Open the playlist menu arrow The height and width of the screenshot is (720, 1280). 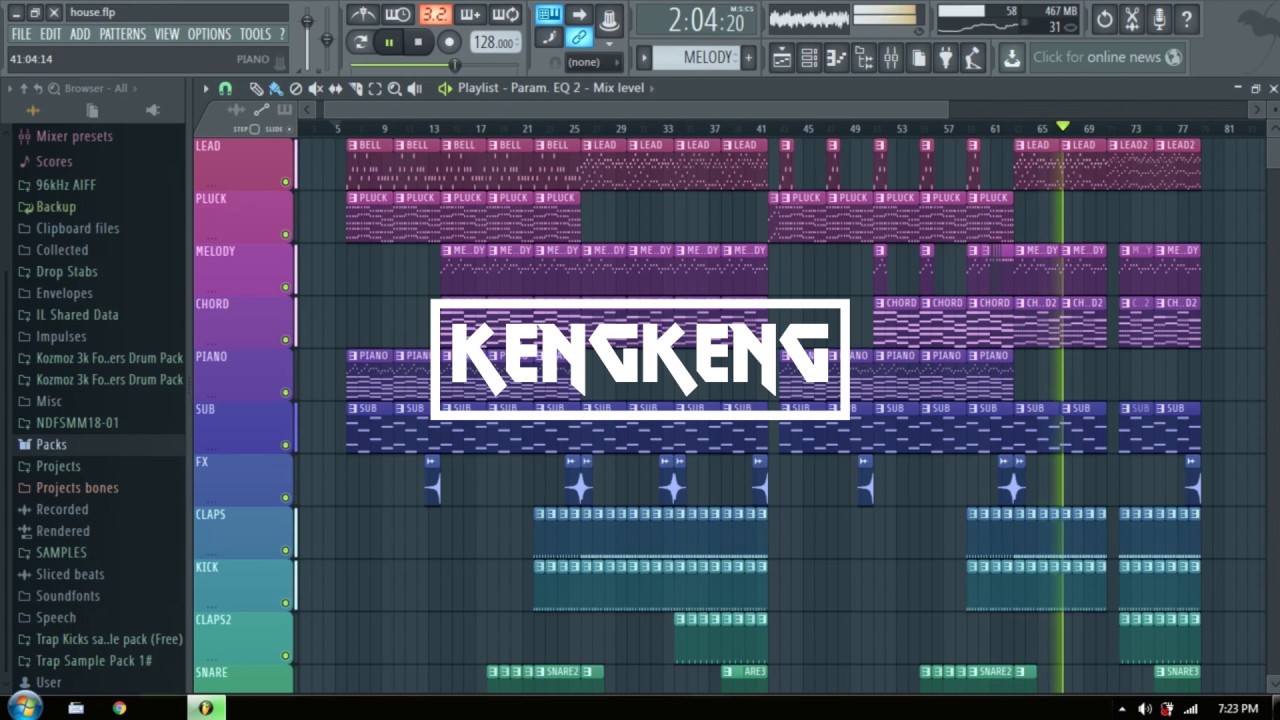coord(206,89)
